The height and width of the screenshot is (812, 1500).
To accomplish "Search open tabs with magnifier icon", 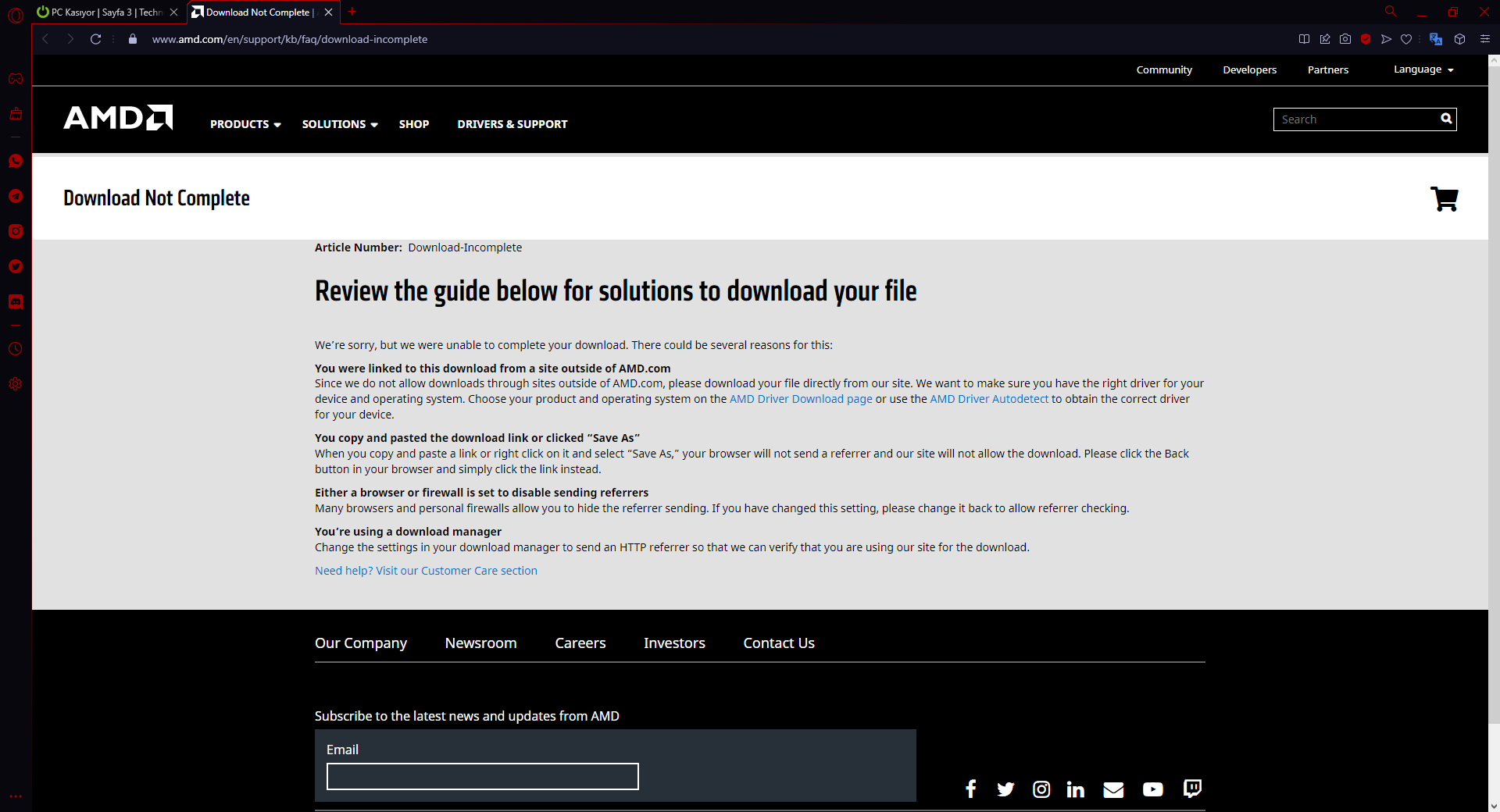I will (x=1391, y=12).
